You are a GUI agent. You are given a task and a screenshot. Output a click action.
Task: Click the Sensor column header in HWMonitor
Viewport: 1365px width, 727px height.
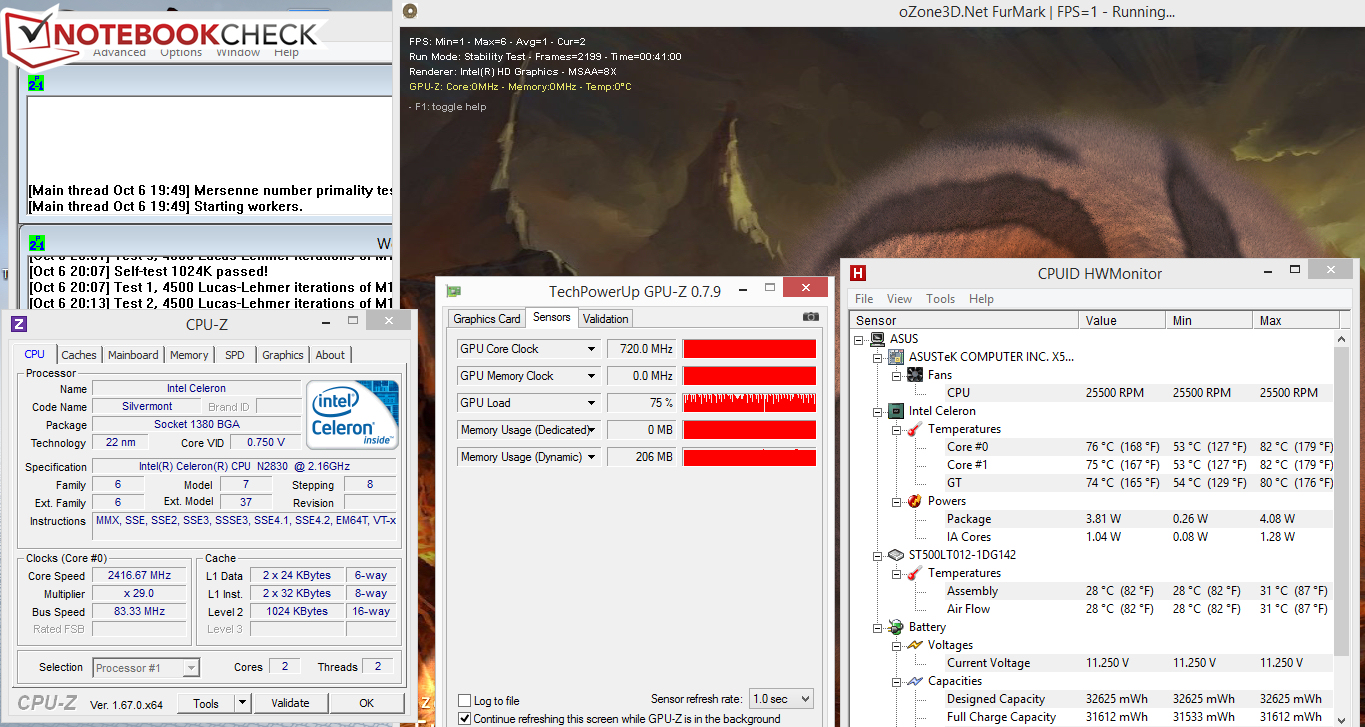pos(964,321)
